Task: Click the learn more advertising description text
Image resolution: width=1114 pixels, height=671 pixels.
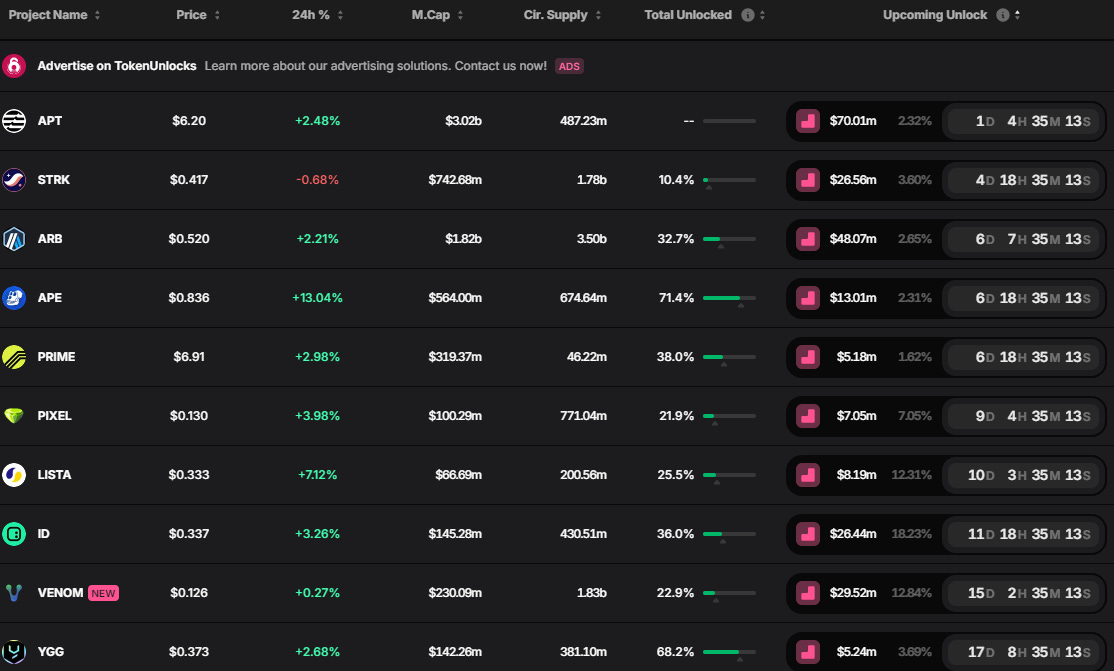Action: [x=376, y=66]
